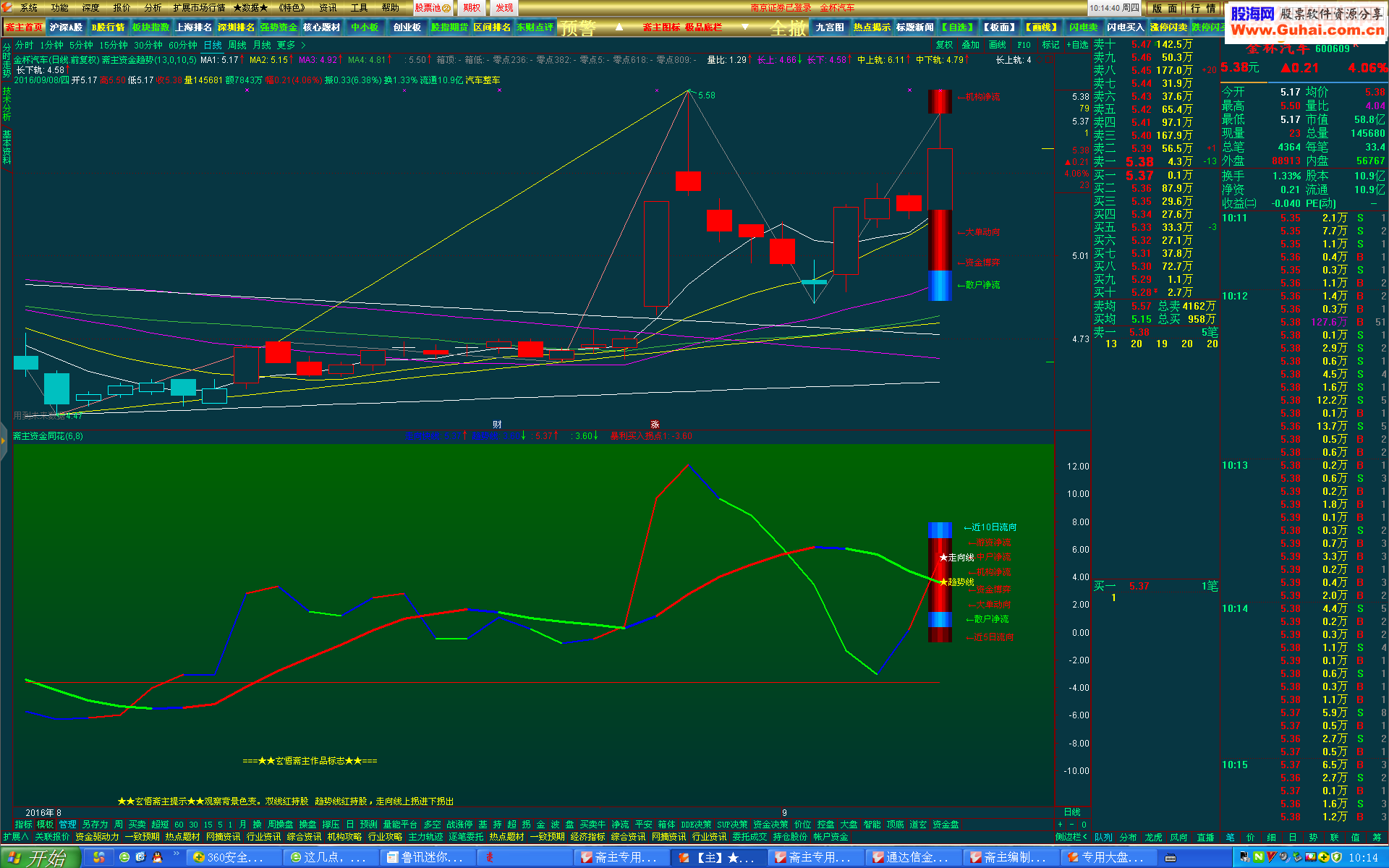1389x868 pixels.
Task: Select the 15分钟 chart period
Action: click(113, 45)
